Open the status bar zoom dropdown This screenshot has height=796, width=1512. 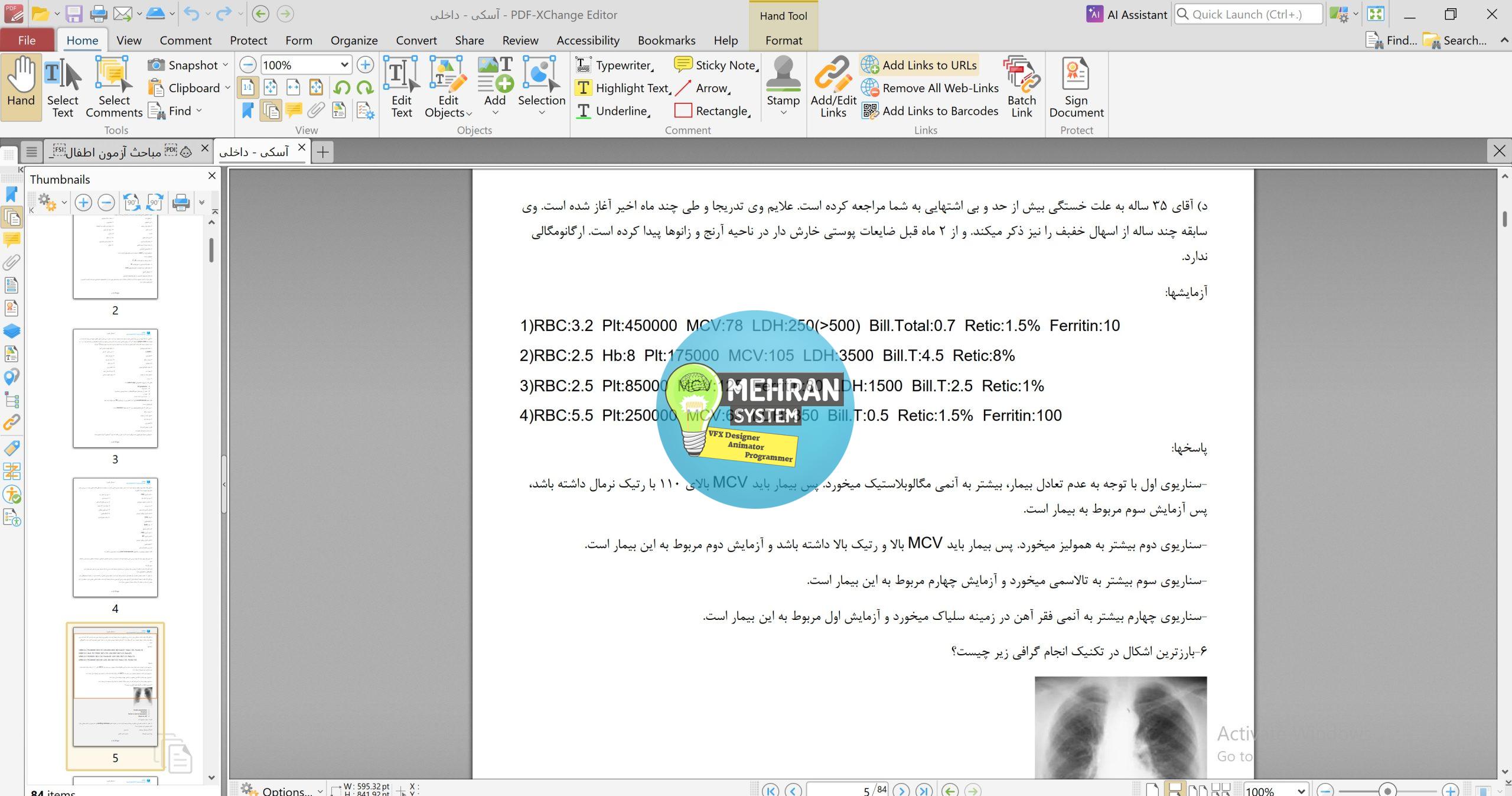point(1301,791)
